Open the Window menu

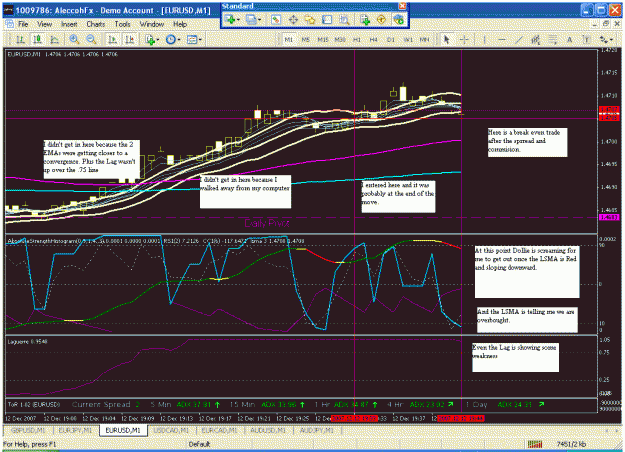151,24
